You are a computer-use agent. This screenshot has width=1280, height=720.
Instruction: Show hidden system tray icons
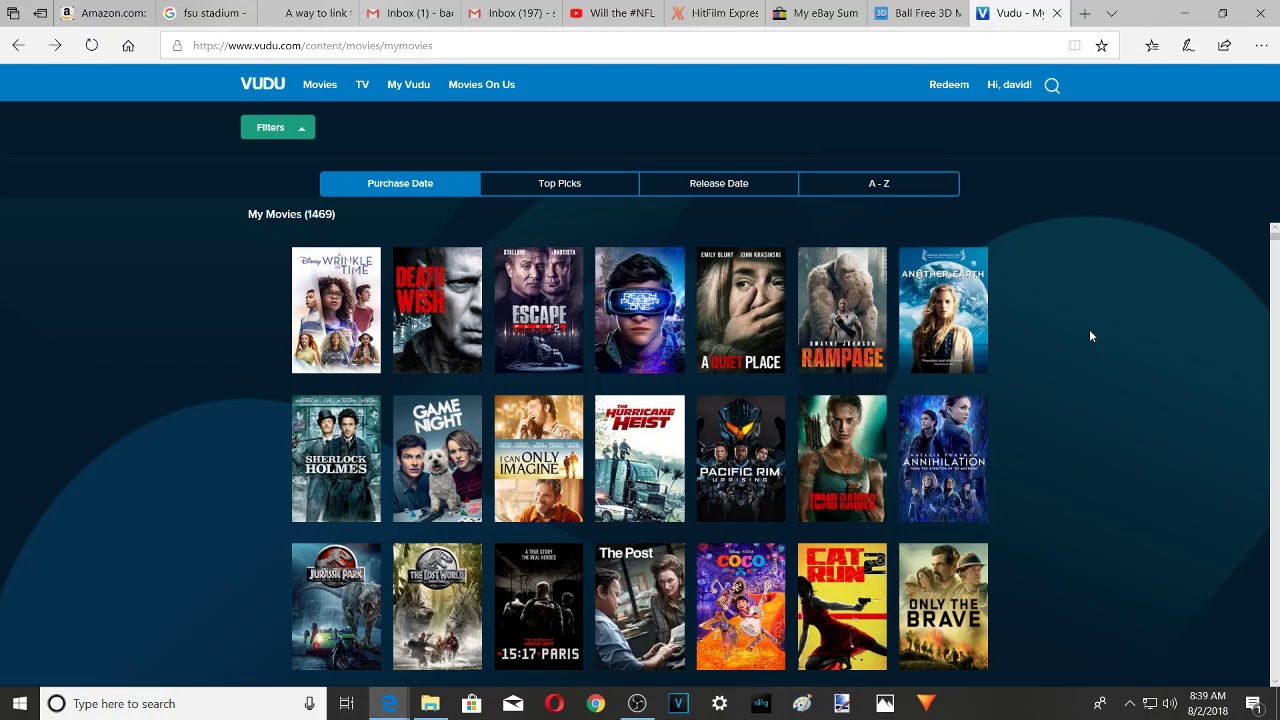[1130, 703]
